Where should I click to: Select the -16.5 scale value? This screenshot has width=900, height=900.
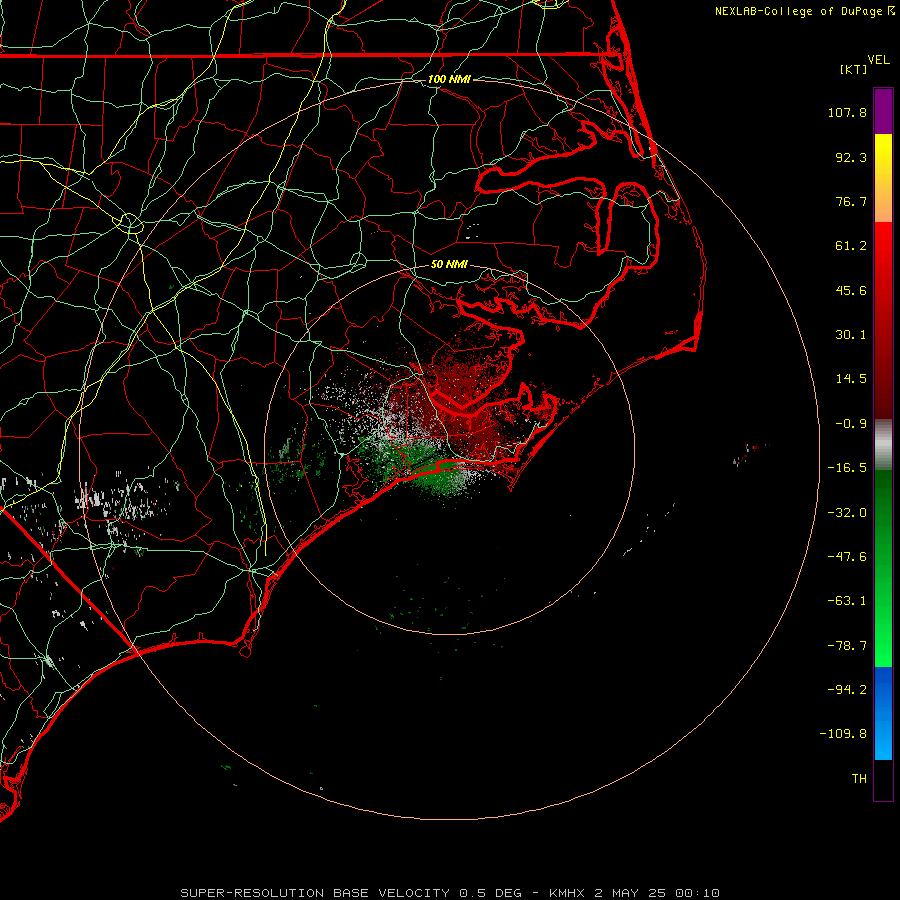tap(847, 468)
